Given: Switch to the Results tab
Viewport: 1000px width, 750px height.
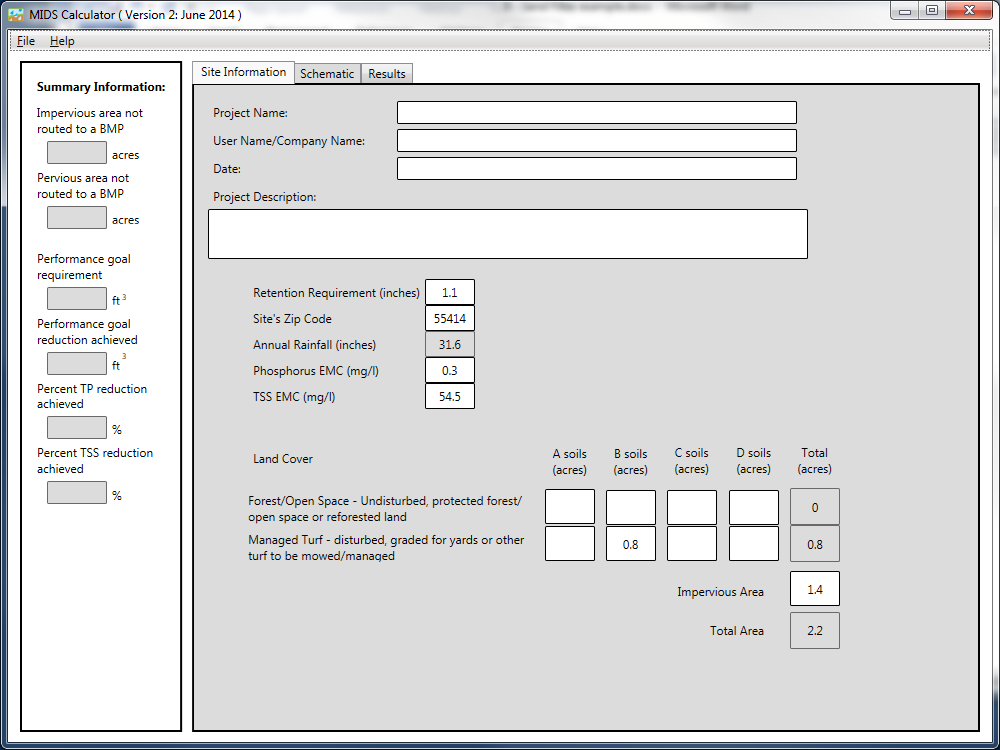Looking at the screenshot, I should tap(387, 73).
